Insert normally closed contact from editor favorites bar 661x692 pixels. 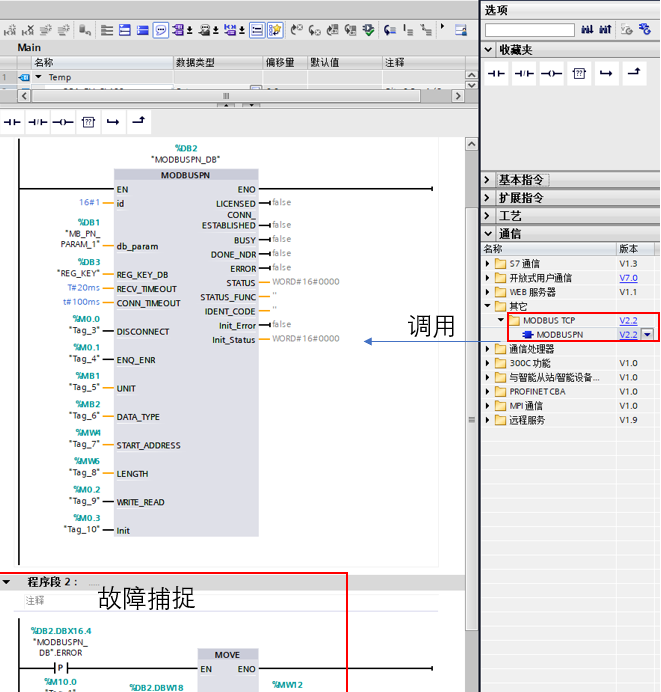point(38,122)
